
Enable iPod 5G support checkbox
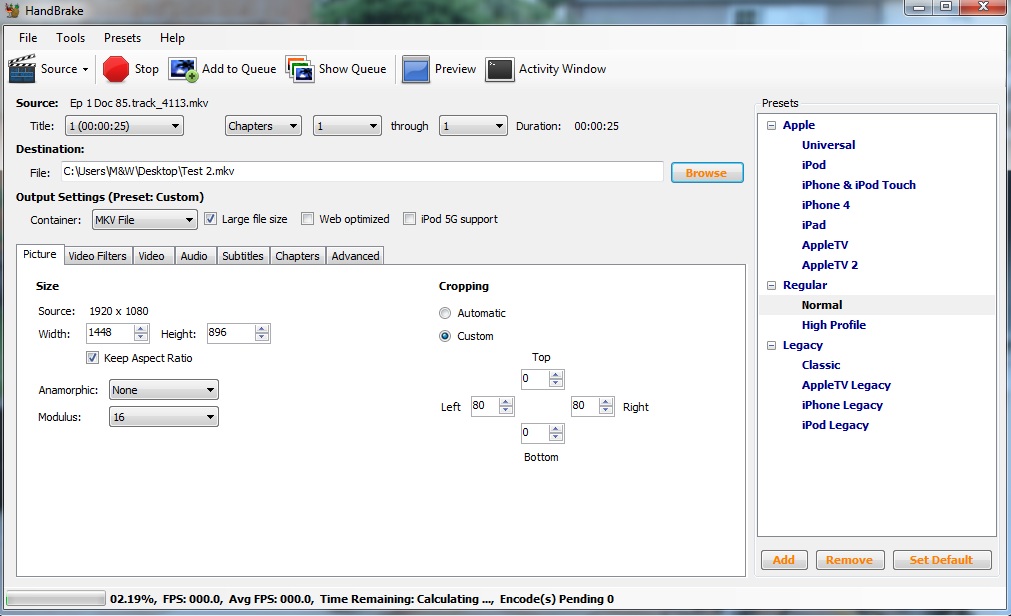click(x=409, y=219)
